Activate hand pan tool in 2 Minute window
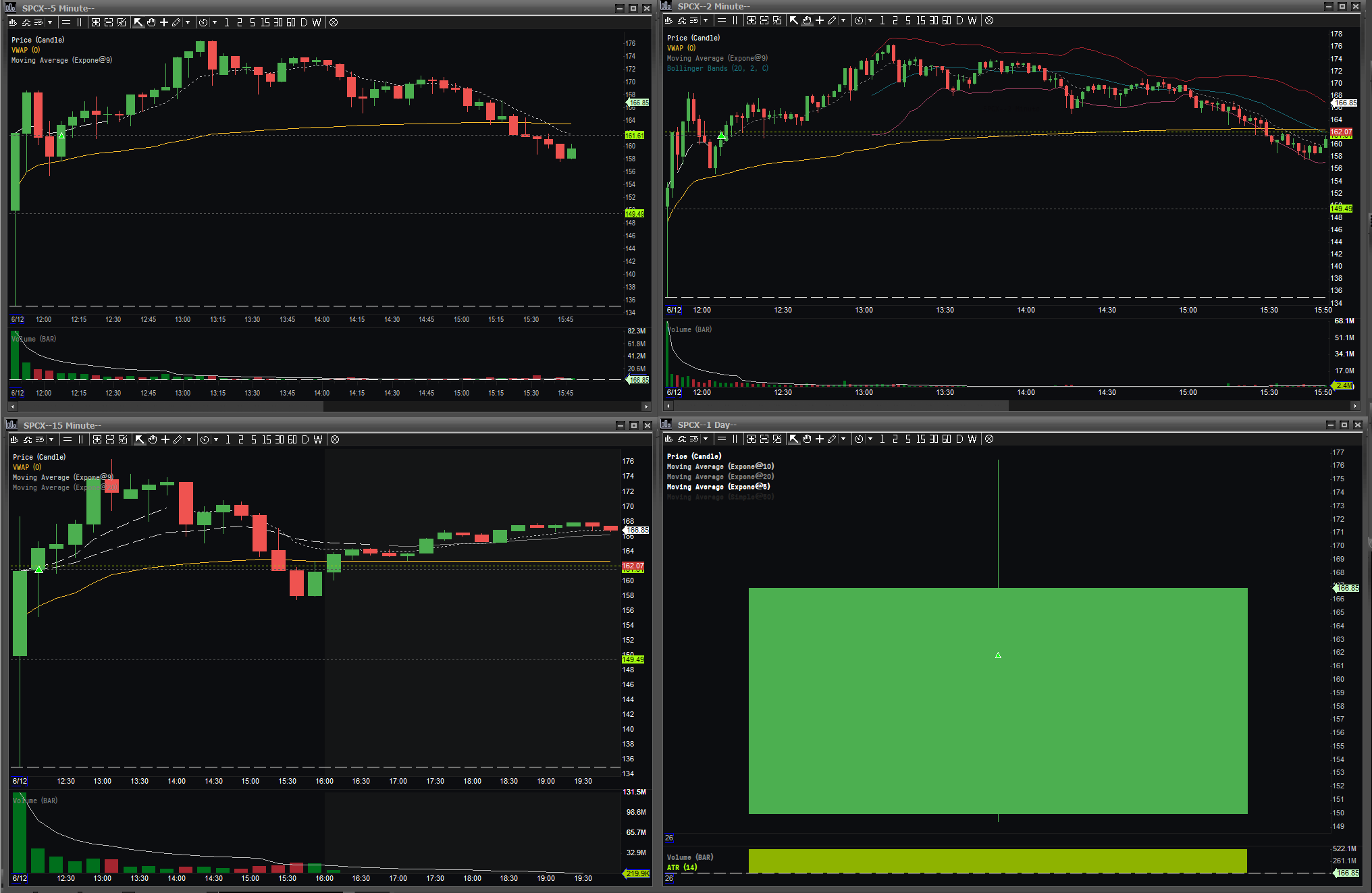 click(x=807, y=20)
